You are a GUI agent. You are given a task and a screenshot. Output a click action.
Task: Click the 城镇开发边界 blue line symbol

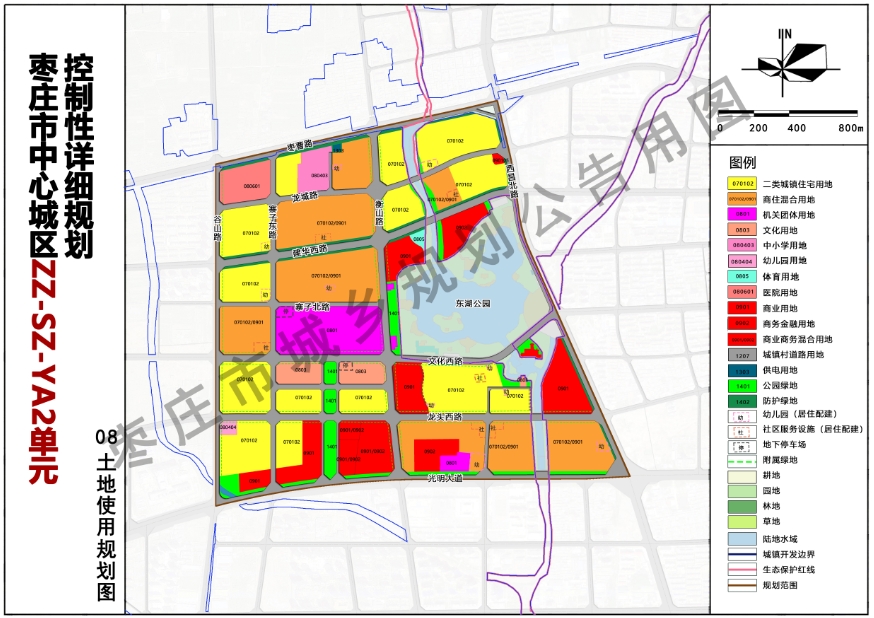[741, 554]
